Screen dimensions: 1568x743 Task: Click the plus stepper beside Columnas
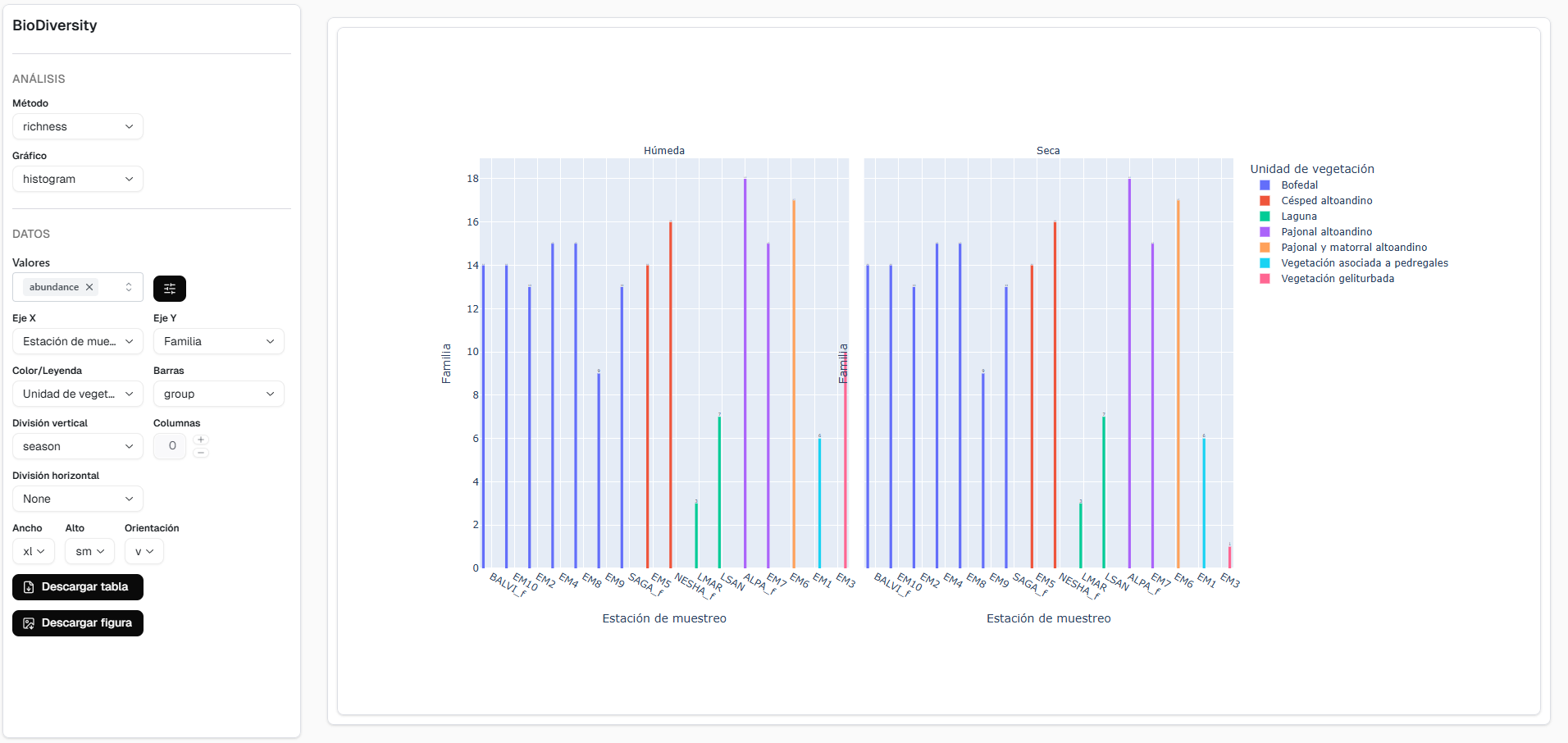201,439
